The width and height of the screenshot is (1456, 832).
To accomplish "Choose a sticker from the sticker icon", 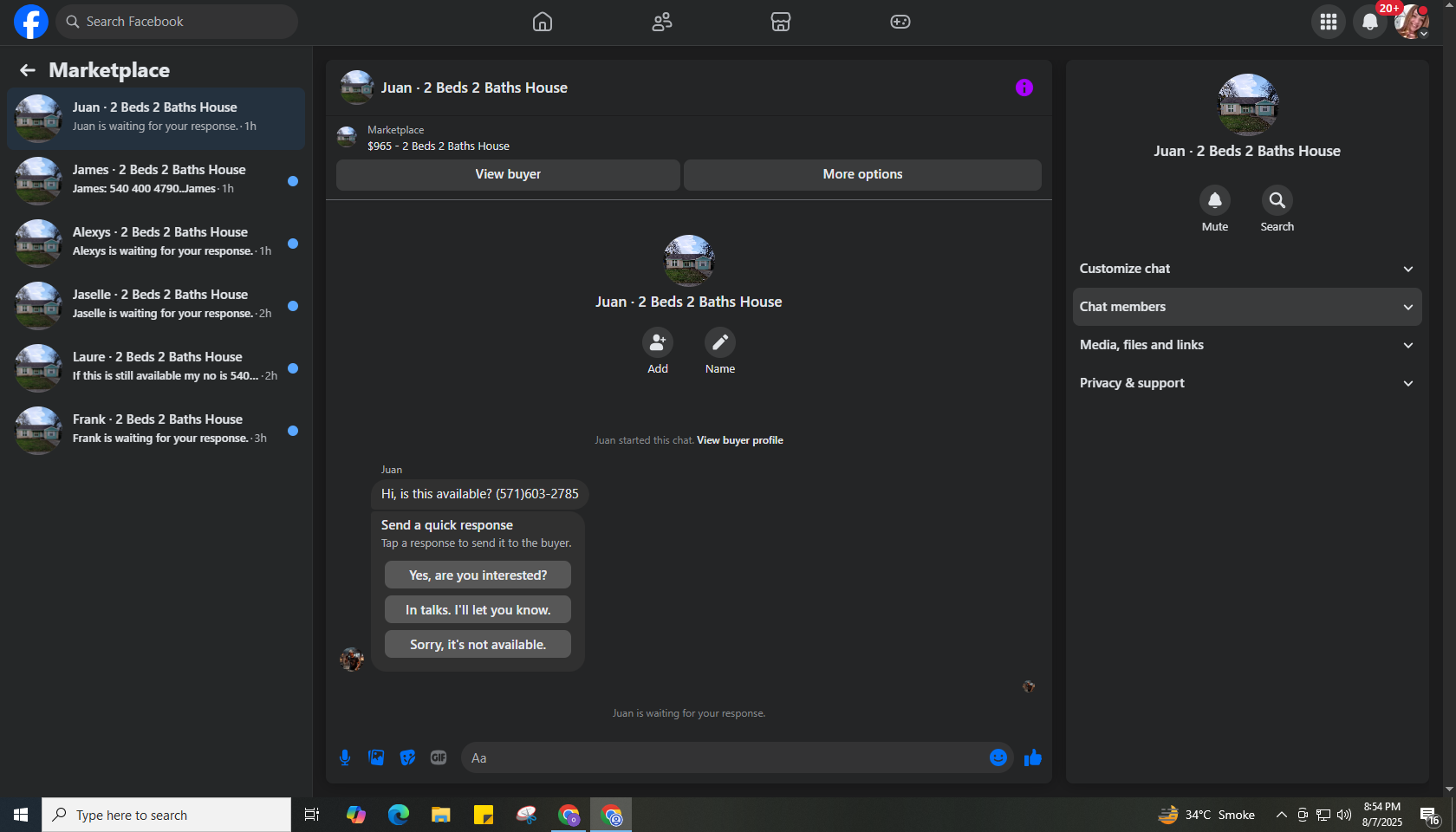I will (x=407, y=758).
